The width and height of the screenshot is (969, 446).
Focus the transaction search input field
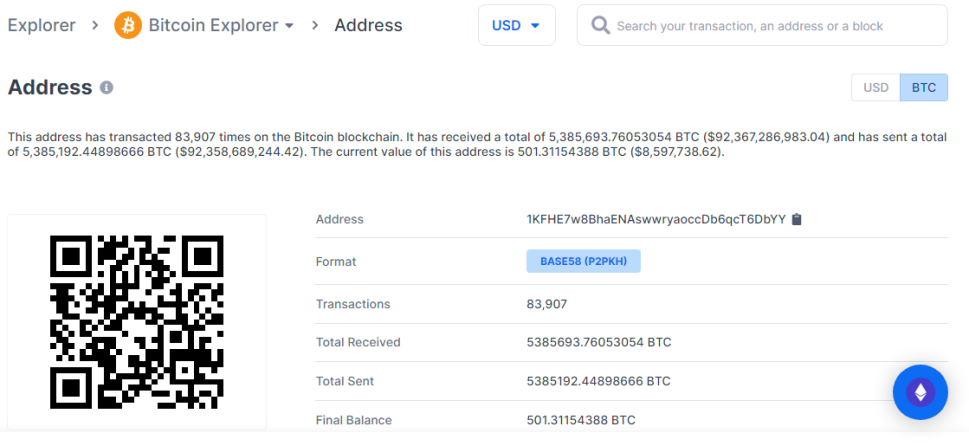coord(762,25)
